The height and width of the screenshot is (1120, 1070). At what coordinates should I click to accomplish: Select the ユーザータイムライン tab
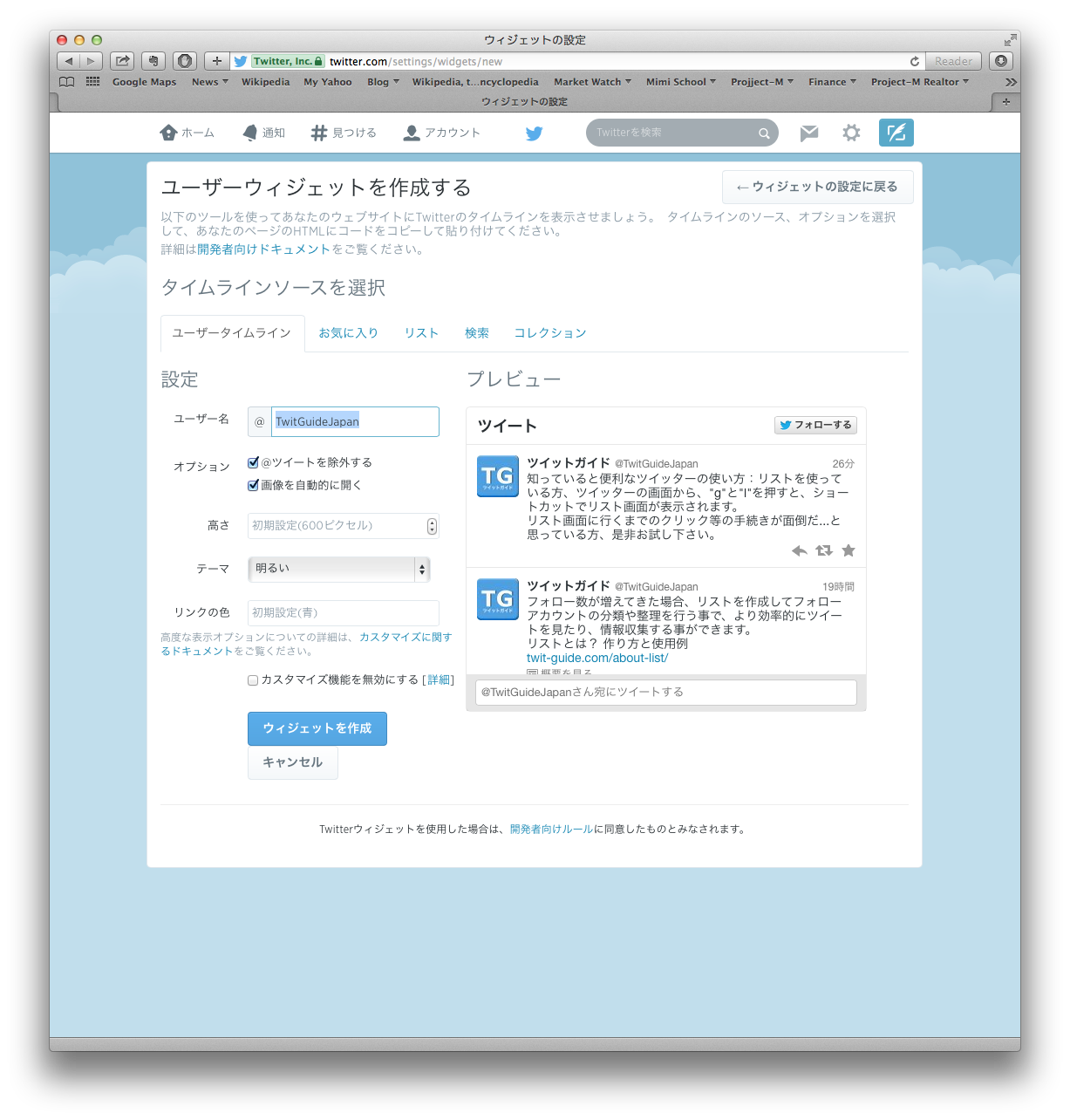click(x=232, y=333)
